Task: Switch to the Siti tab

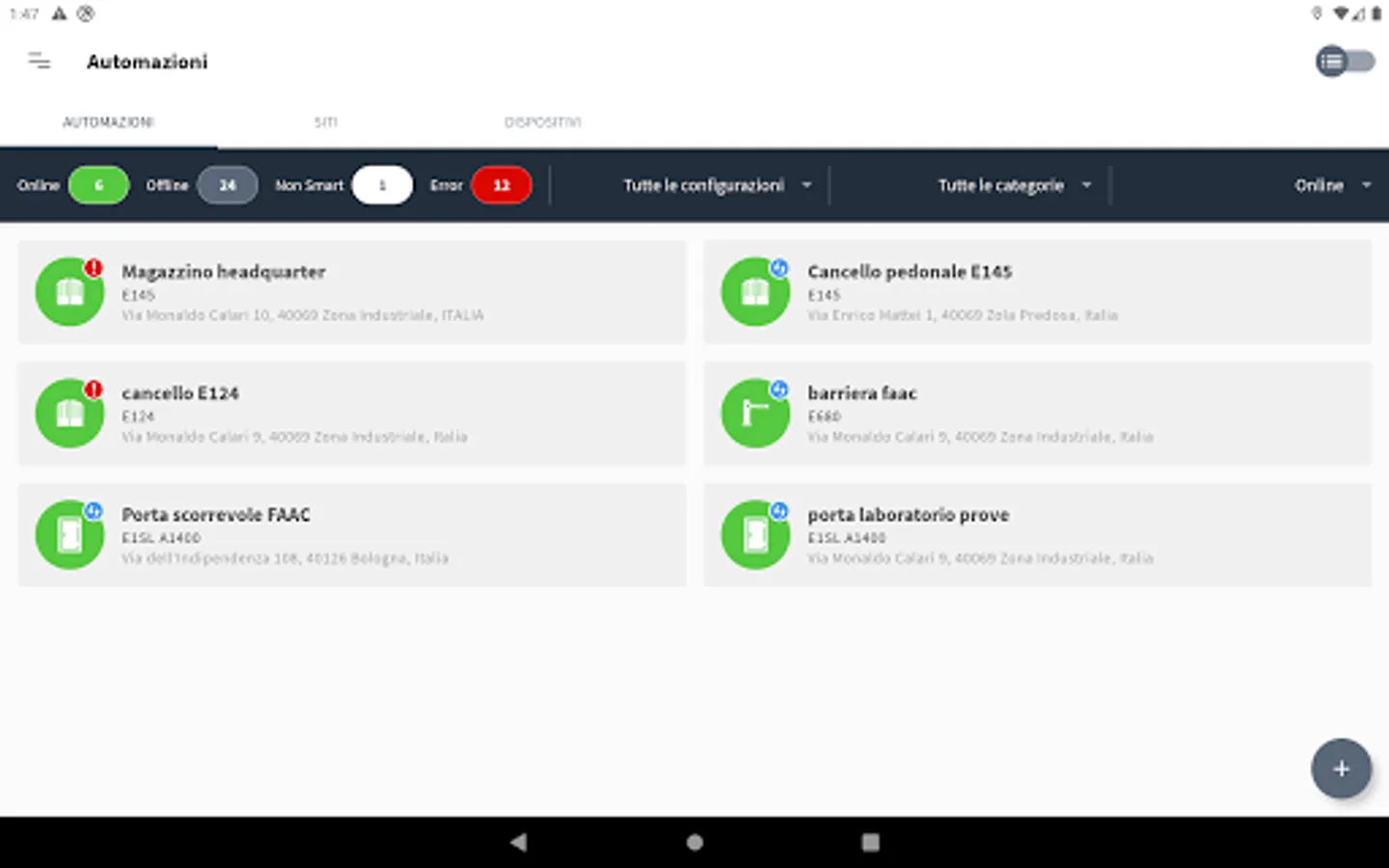Action: (326, 122)
